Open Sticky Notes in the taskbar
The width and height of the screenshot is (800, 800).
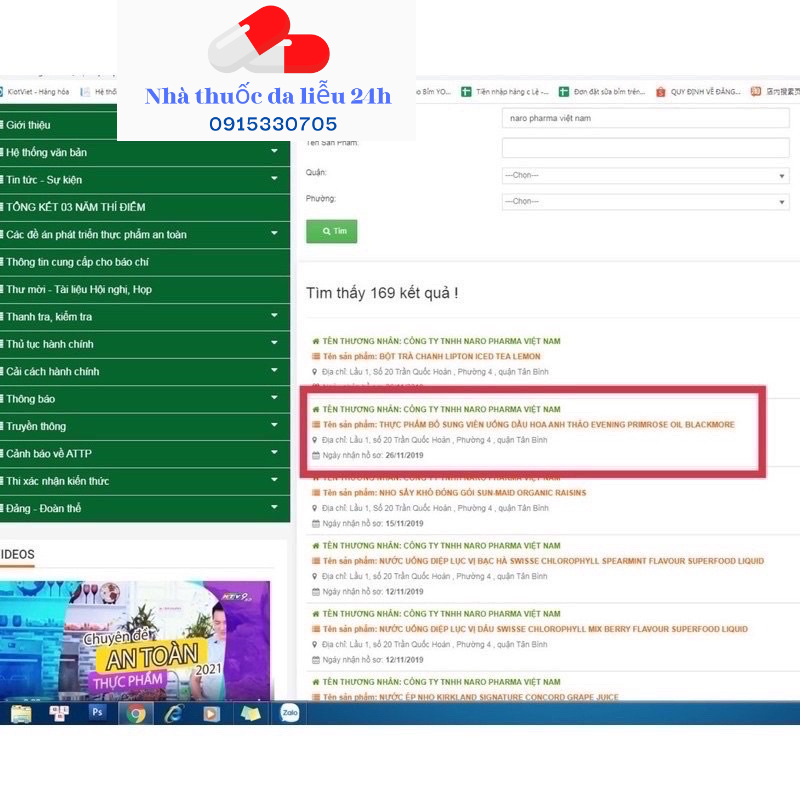(x=250, y=713)
